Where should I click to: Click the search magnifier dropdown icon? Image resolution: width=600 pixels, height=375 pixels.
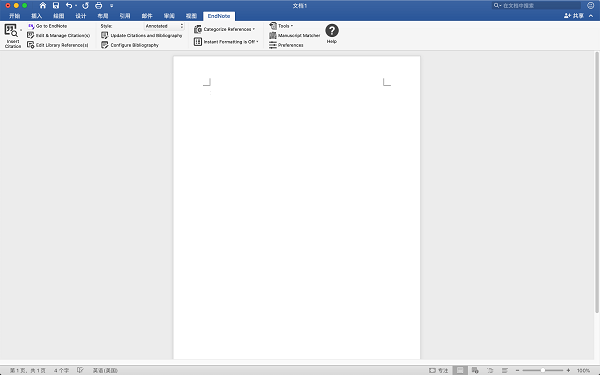point(497,5)
